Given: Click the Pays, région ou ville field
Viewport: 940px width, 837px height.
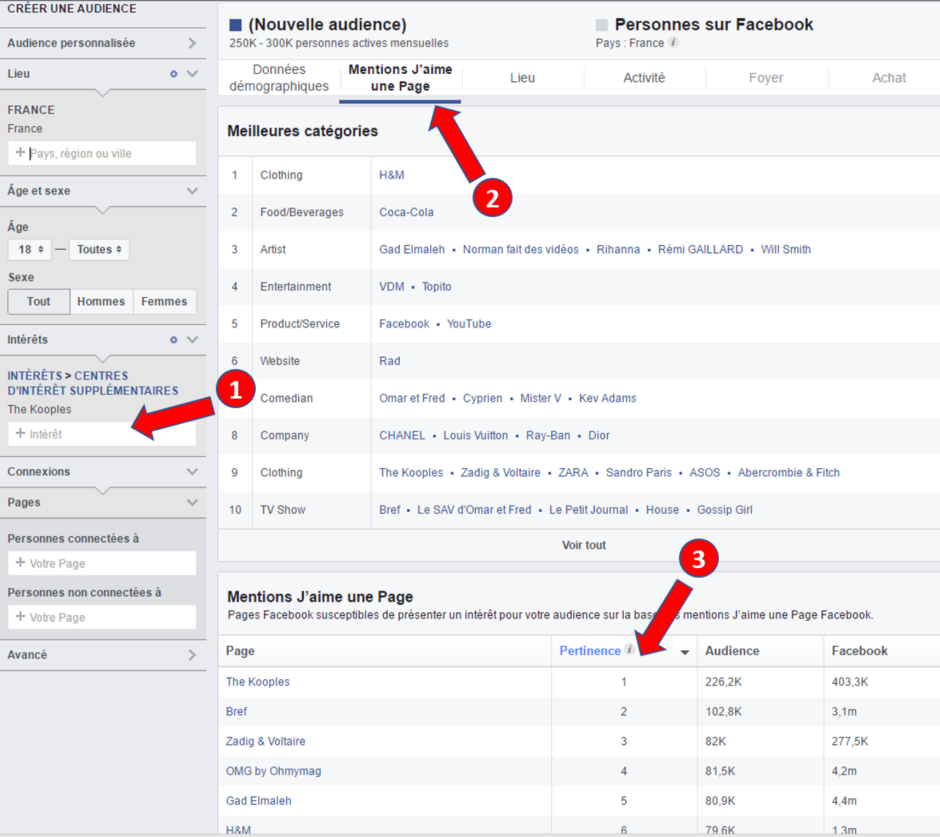Looking at the screenshot, I should tap(102, 153).
